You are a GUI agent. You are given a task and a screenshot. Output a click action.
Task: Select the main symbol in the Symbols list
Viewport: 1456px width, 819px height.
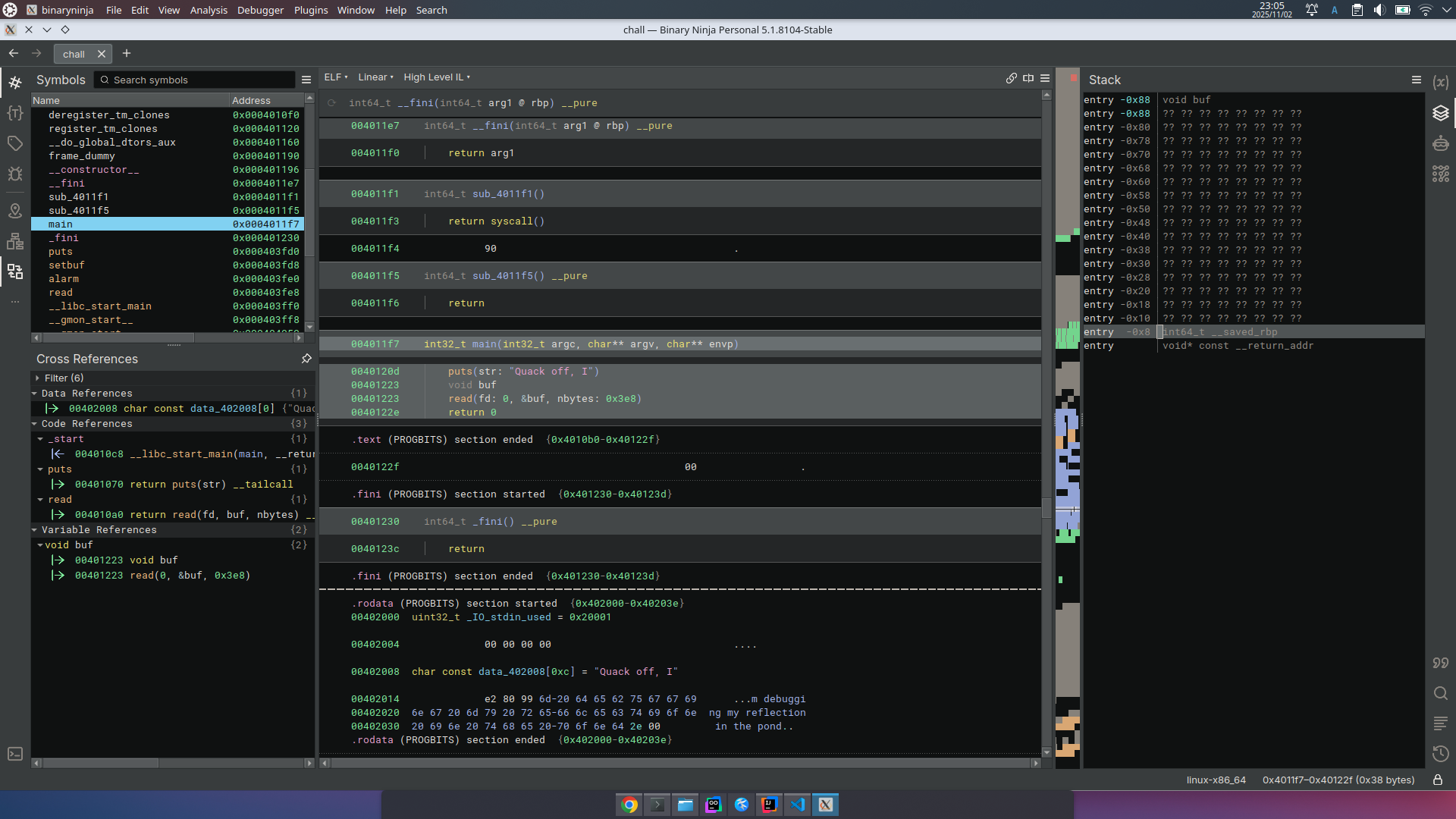coord(59,224)
